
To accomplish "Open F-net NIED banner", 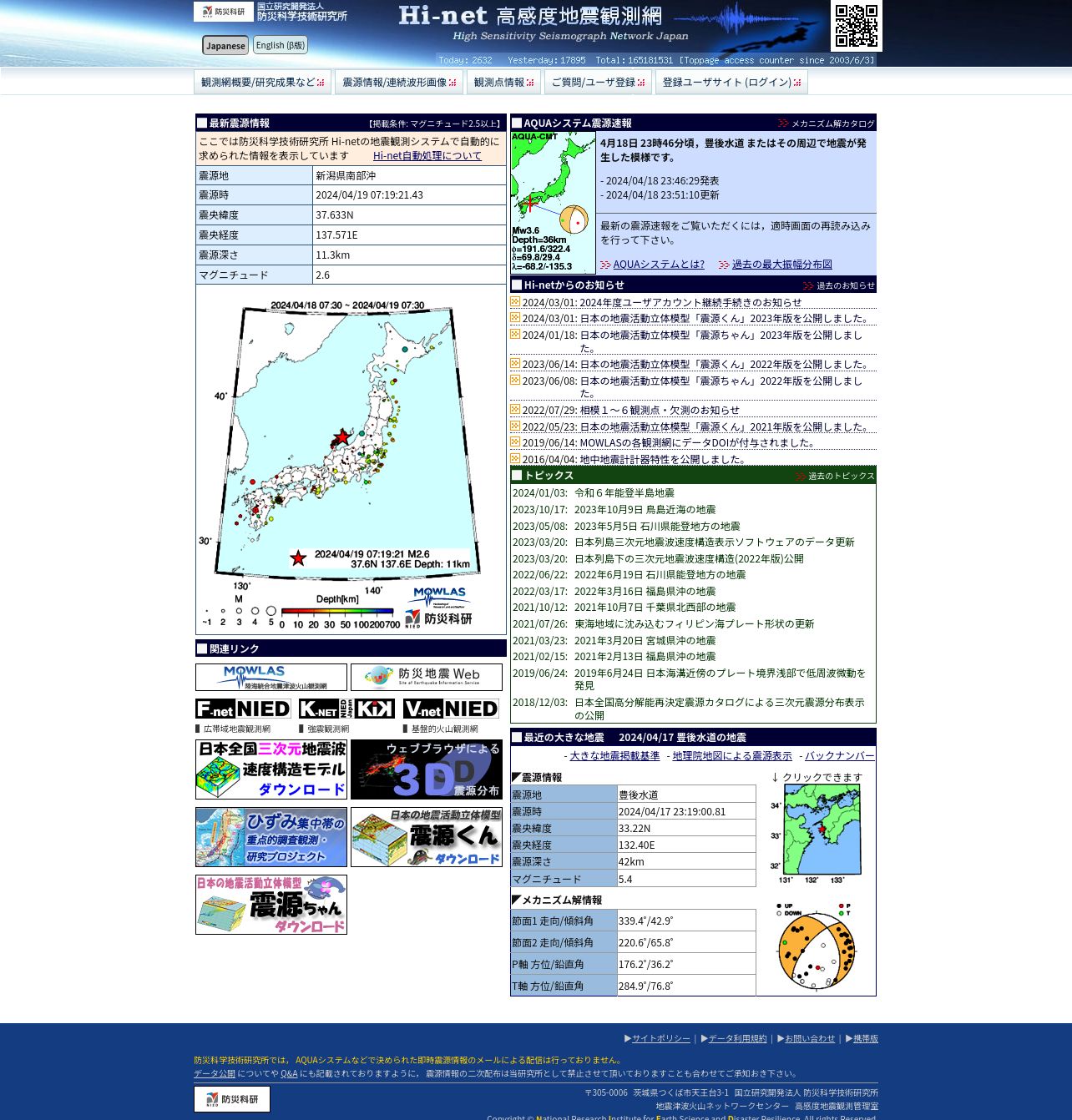I will pyautogui.click(x=243, y=709).
